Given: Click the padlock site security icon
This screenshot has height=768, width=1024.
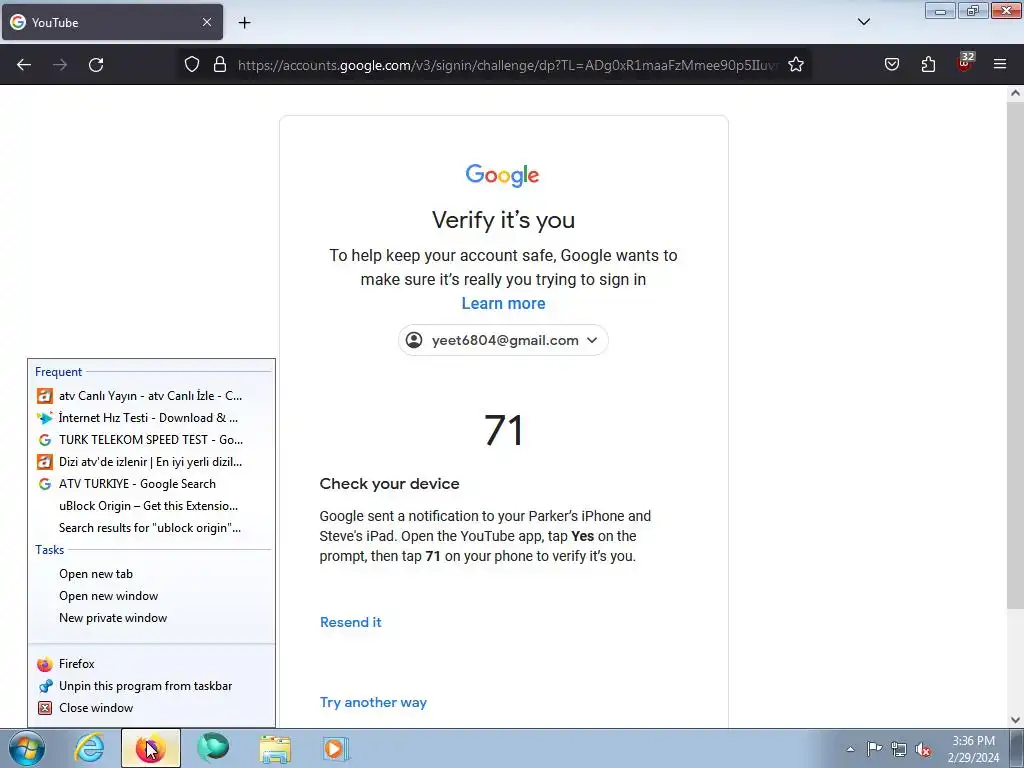Looking at the screenshot, I should (220, 65).
